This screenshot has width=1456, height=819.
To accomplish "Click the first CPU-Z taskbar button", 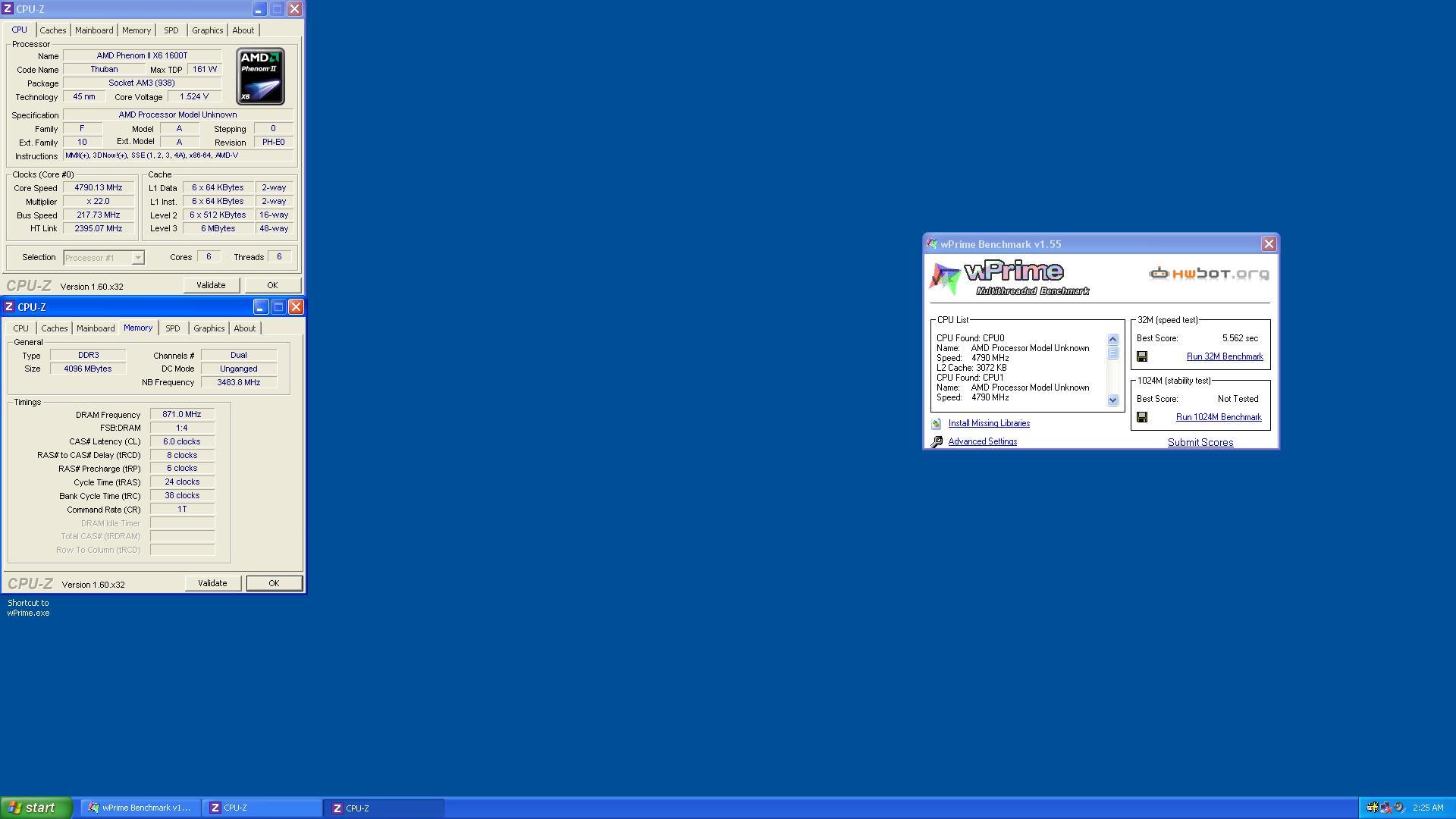I will 262,808.
